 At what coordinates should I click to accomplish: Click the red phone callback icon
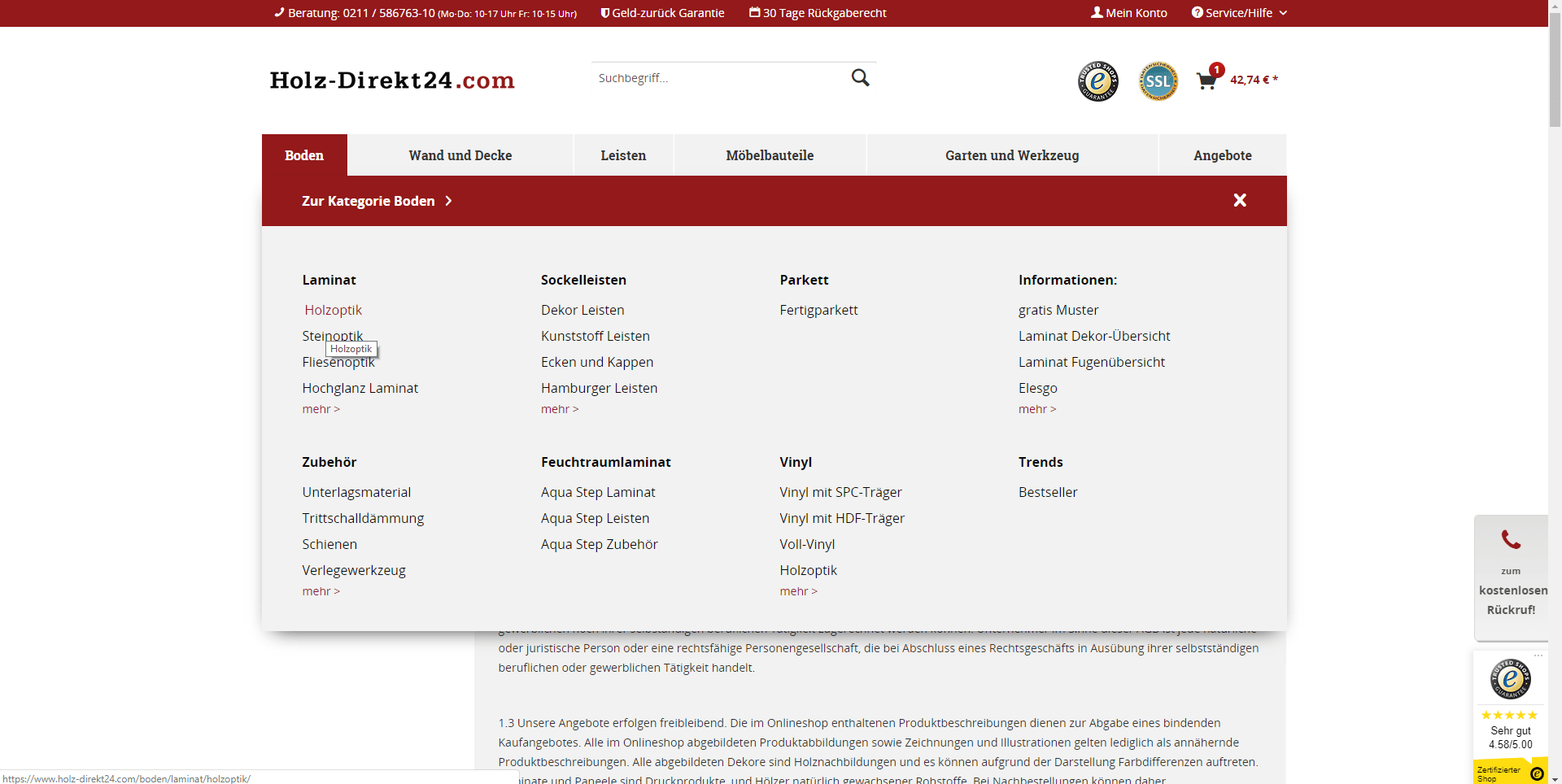click(x=1511, y=539)
